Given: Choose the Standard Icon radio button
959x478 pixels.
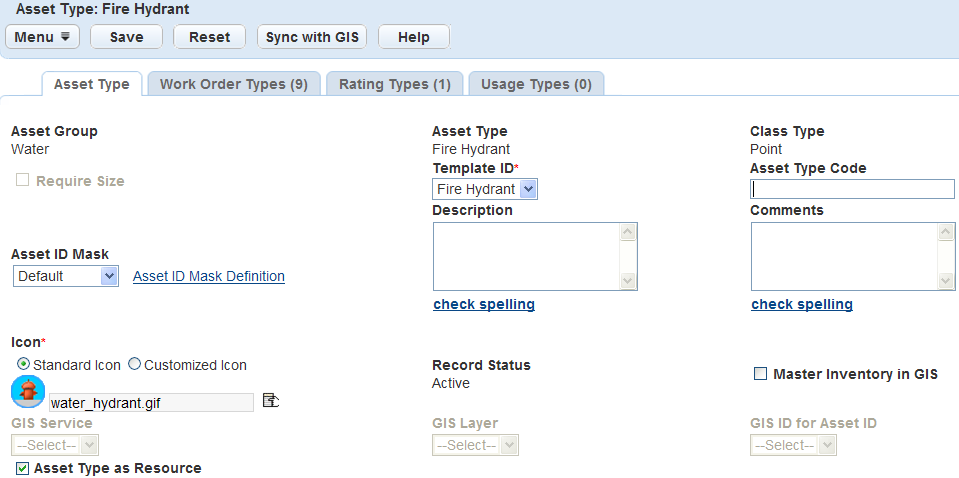Looking at the screenshot, I should 24,365.
